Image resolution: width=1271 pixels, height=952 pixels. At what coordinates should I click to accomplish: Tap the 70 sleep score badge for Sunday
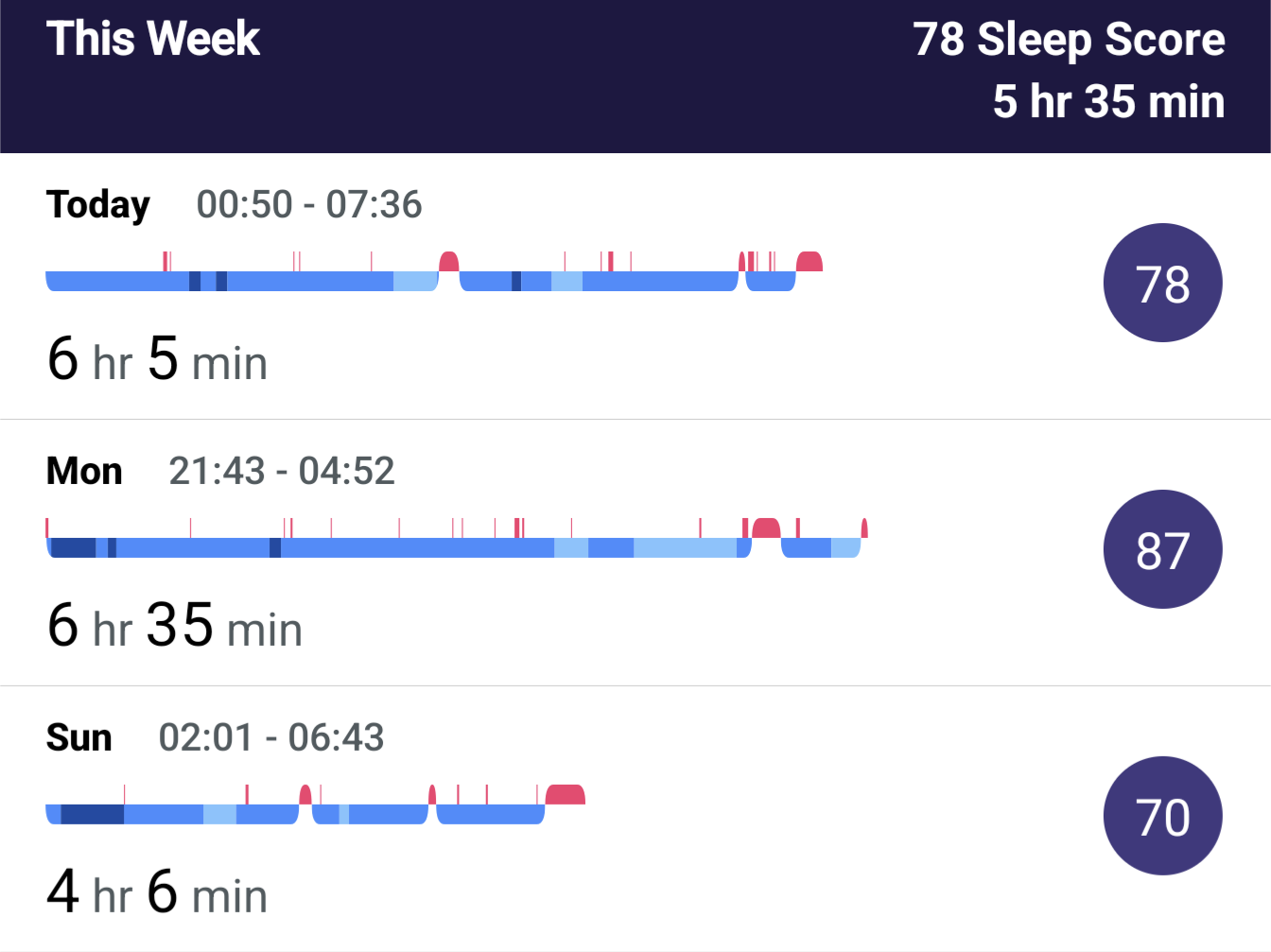pos(1162,816)
